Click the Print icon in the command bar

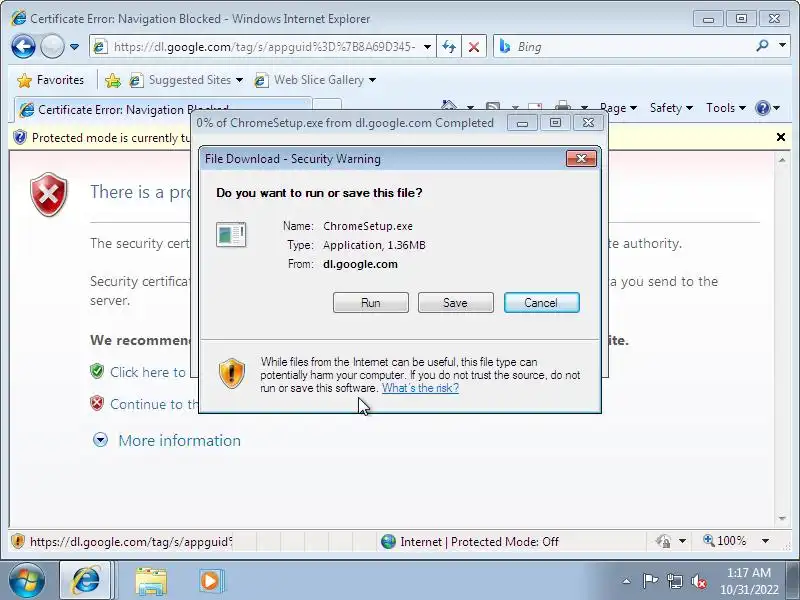pyautogui.click(x=563, y=106)
